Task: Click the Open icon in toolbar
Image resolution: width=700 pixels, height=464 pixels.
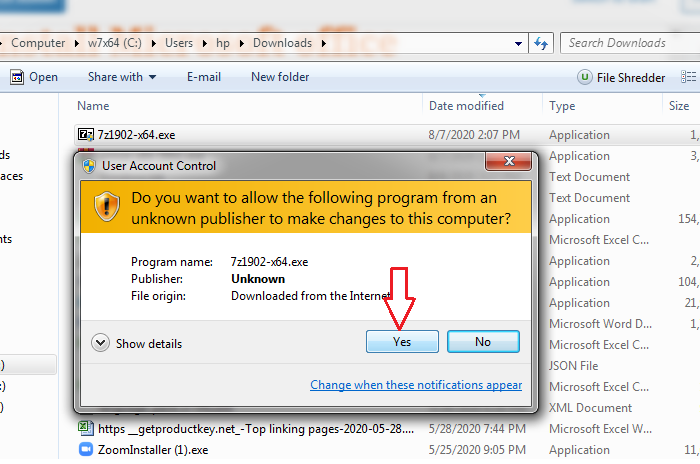Action: [x=17, y=77]
